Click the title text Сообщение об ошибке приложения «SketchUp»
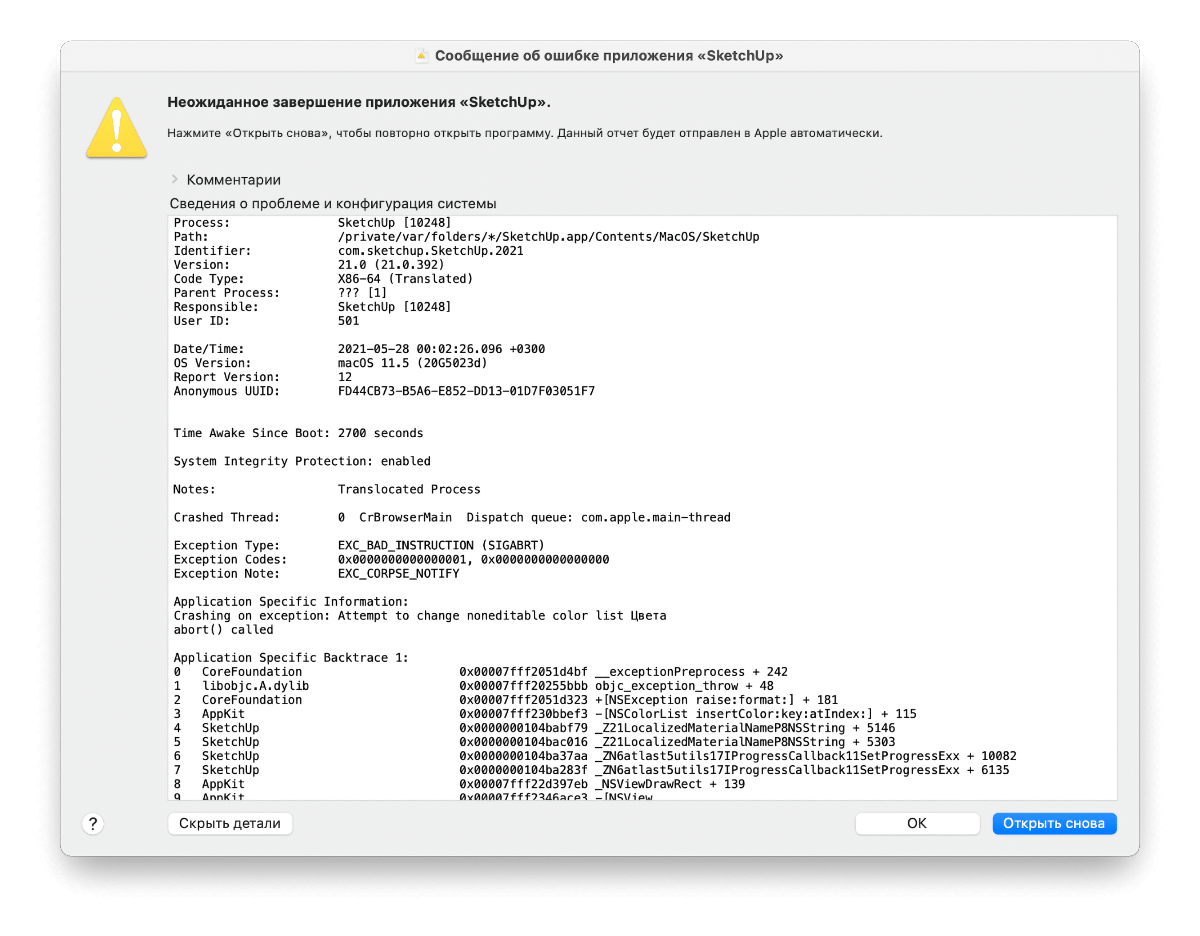This screenshot has width=1200, height=936. coord(609,56)
